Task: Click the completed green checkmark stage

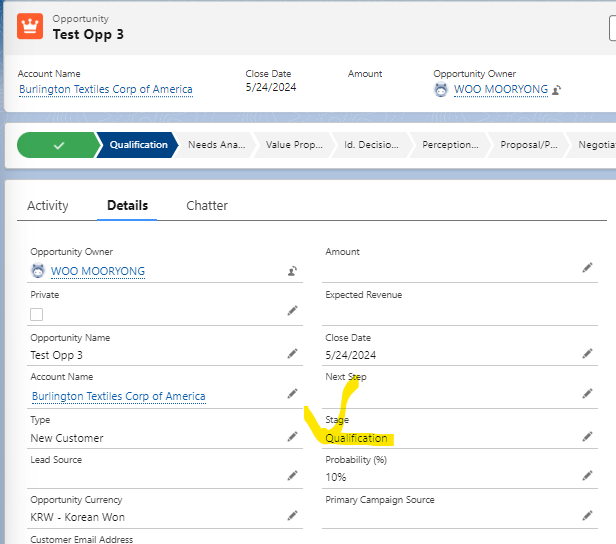Action: click(x=58, y=145)
